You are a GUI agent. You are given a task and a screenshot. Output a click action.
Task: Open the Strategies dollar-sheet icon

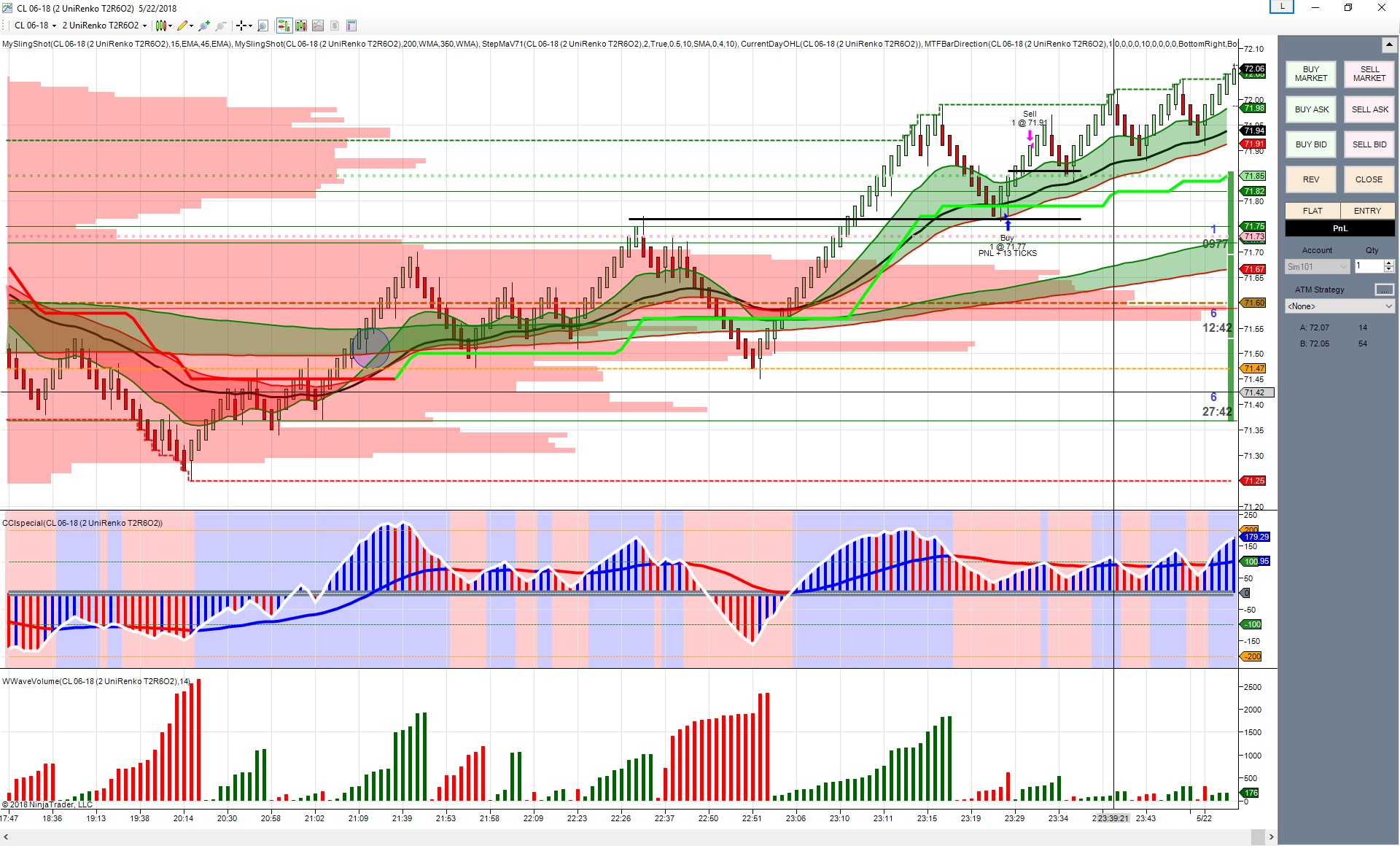(x=335, y=26)
